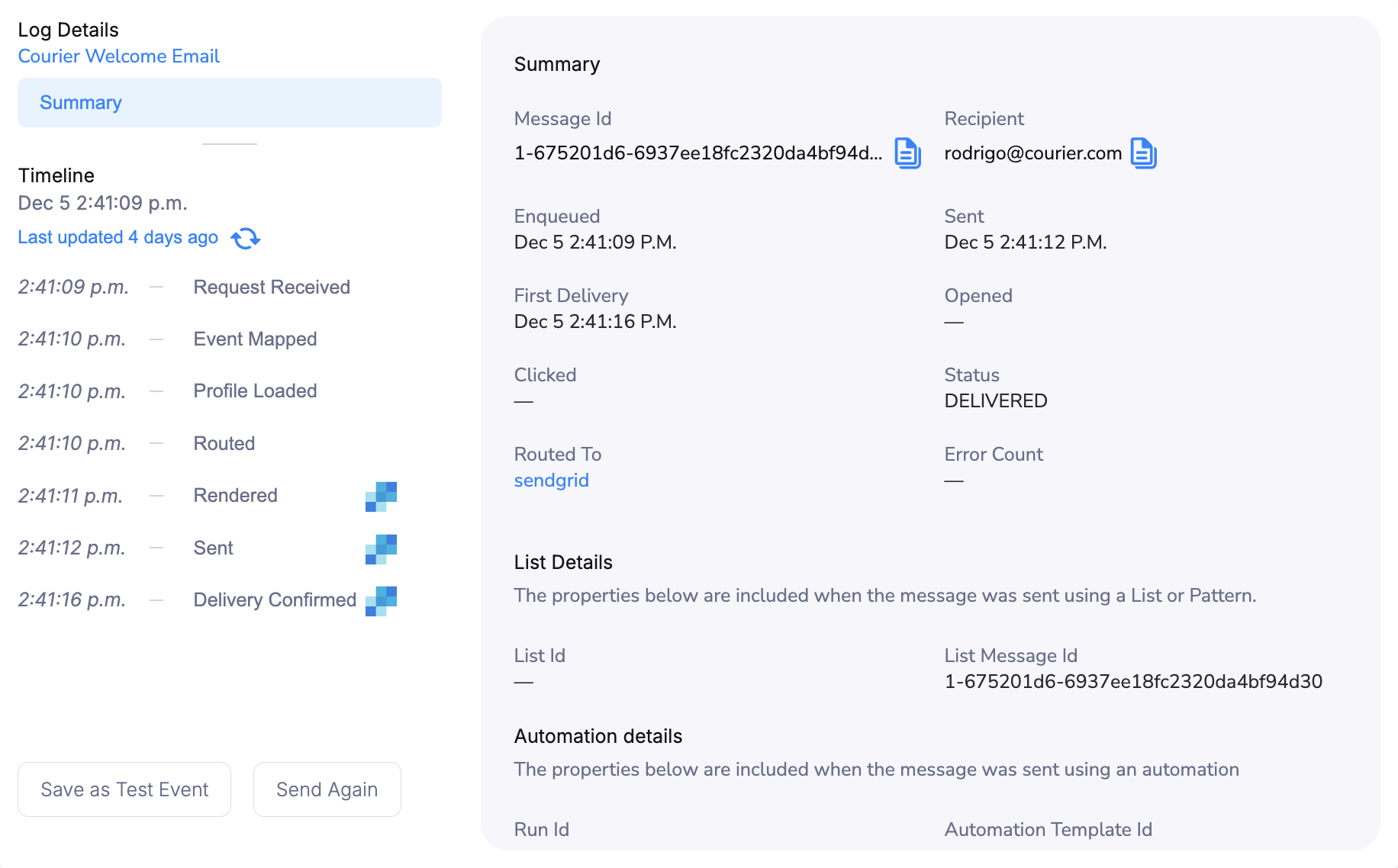Click the Routed timeline event
This screenshot has height=868, width=1398.
[x=224, y=443]
